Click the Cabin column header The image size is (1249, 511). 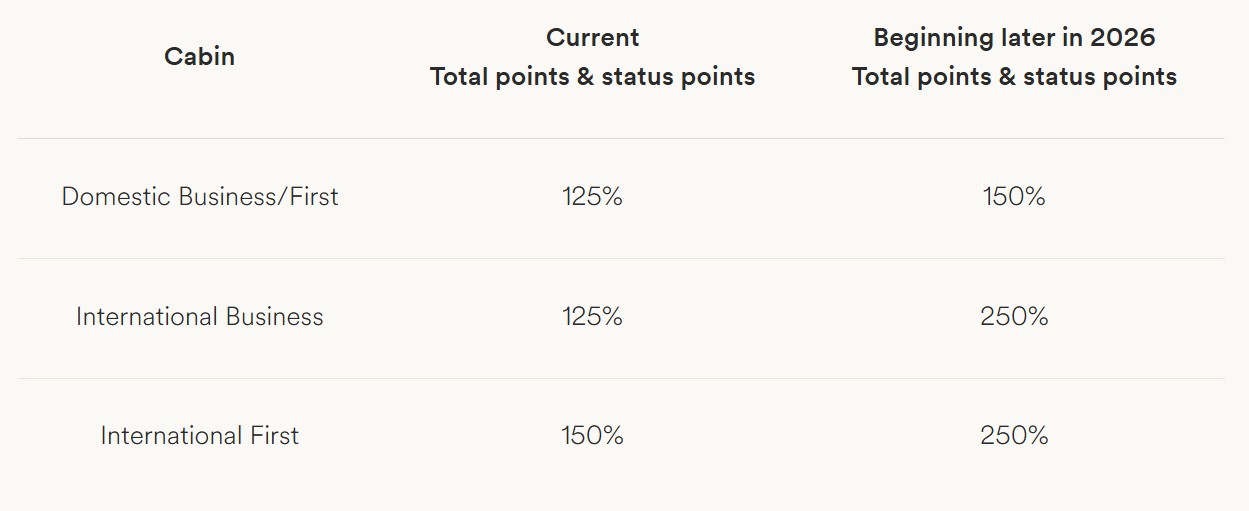pyautogui.click(x=200, y=57)
